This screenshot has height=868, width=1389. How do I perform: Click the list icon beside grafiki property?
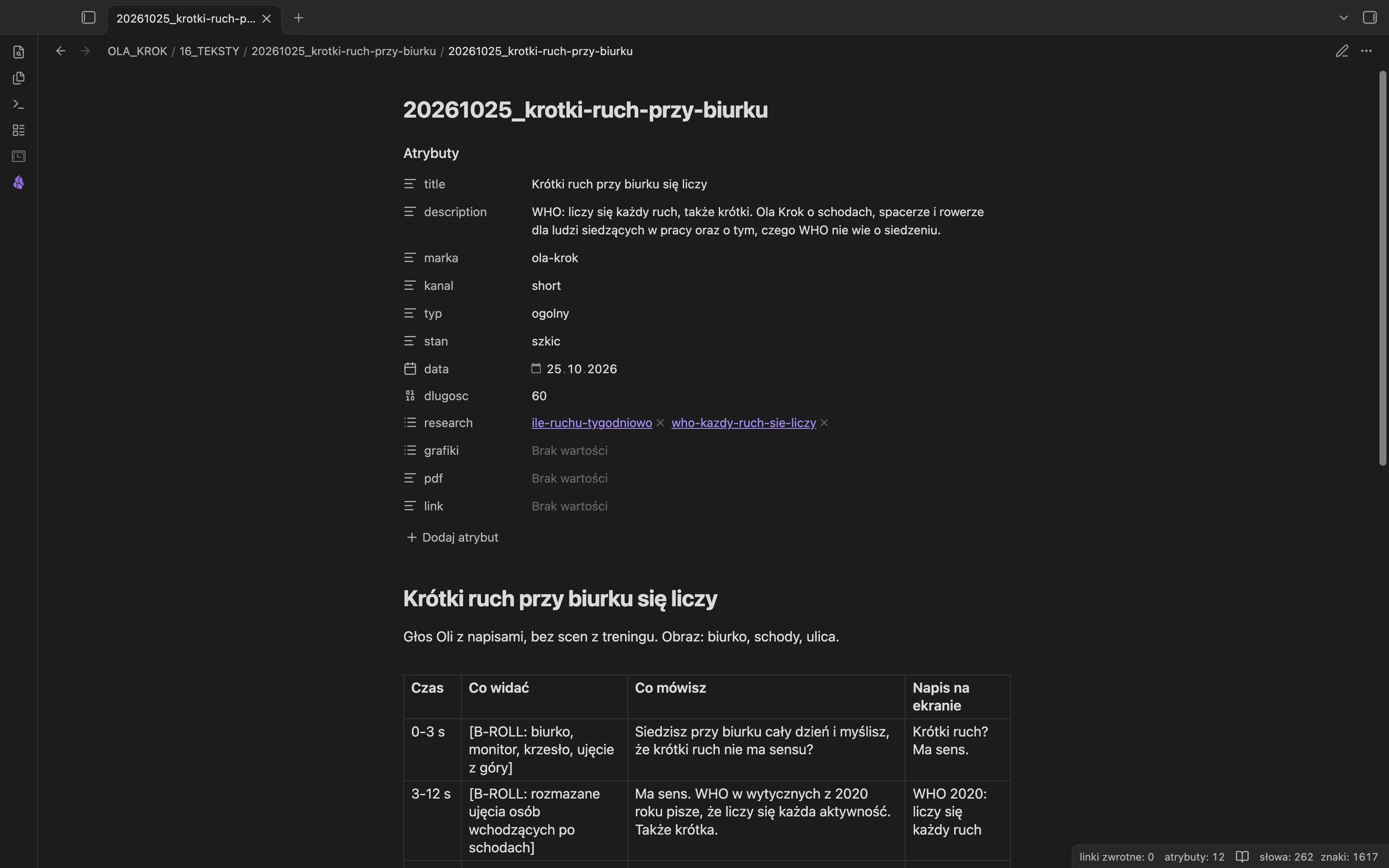(410, 450)
